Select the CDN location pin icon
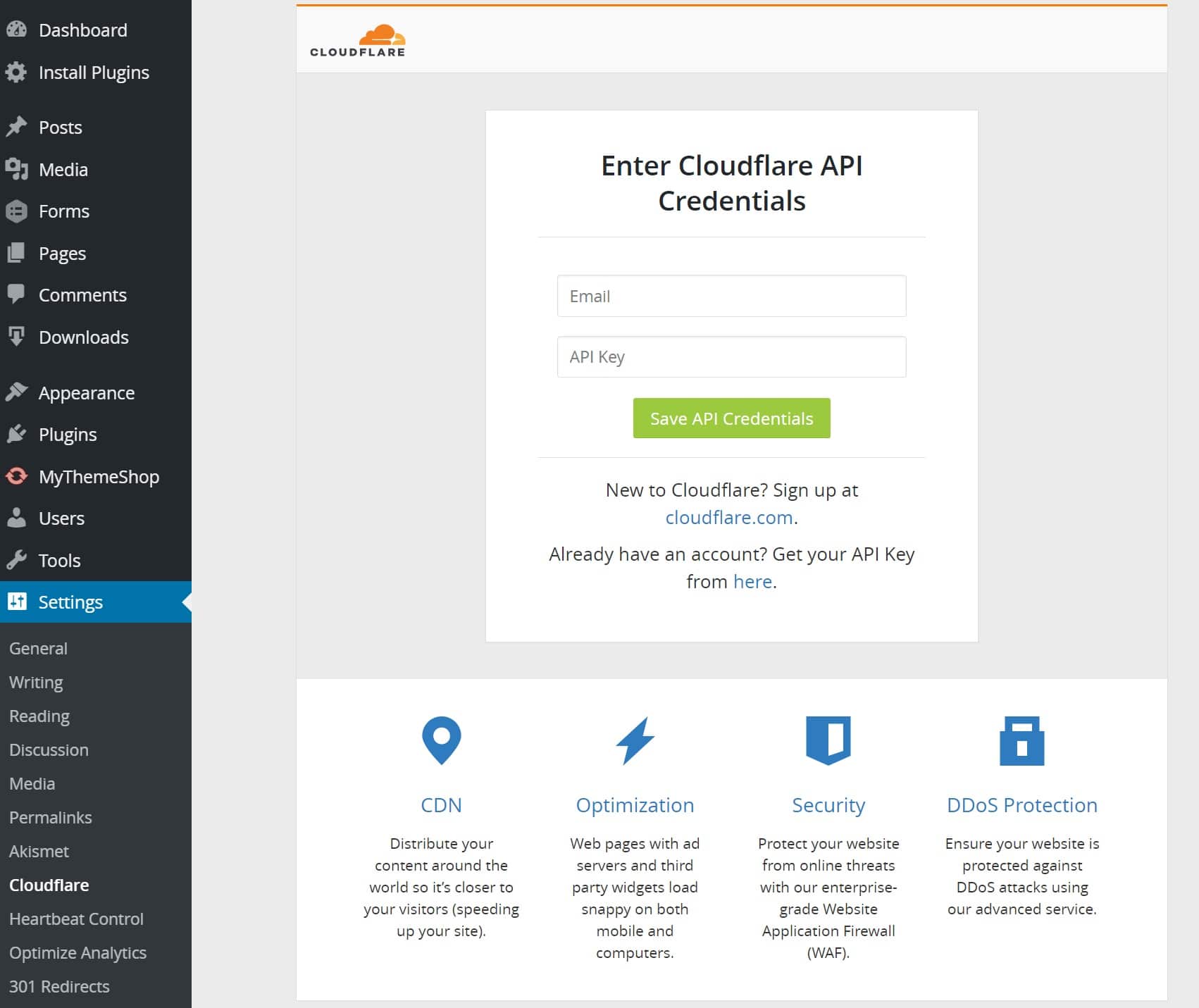This screenshot has width=1199, height=1008. (x=441, y=740)
